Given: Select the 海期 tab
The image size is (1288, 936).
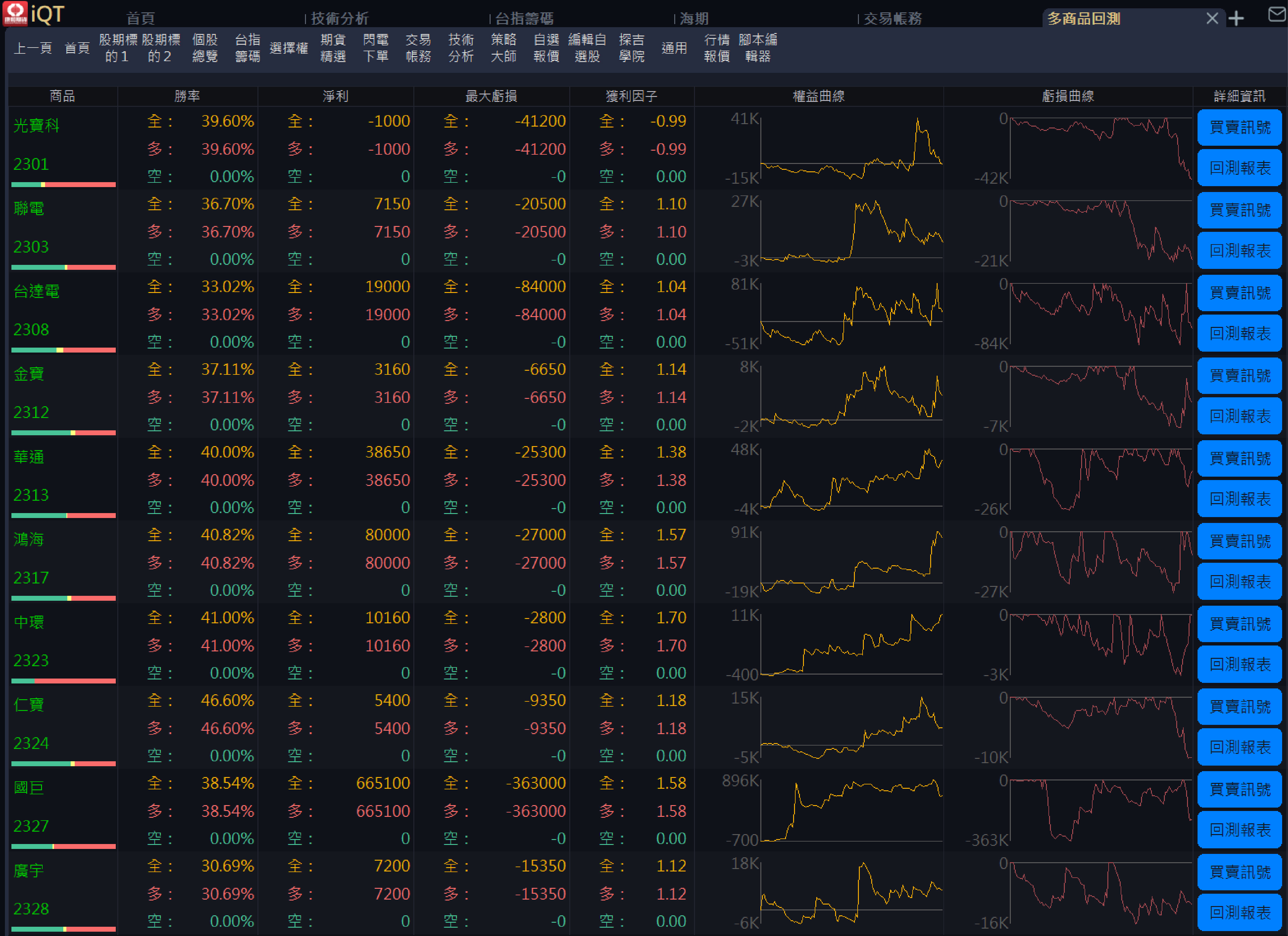Looking at the screenshot, I should pyautogui.click(x=694, y=19).
